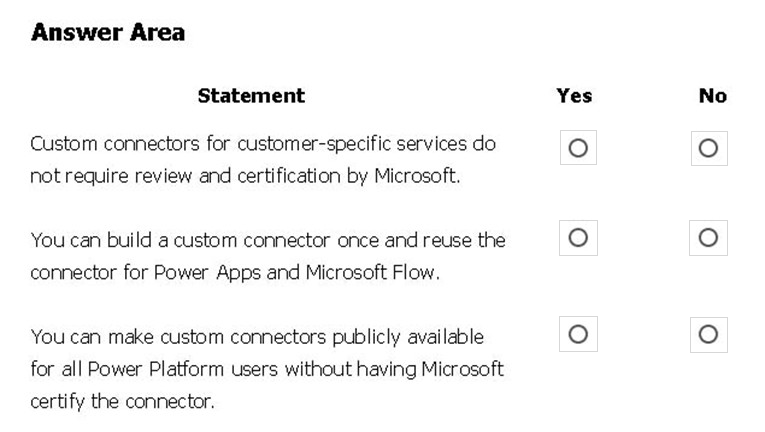Choose Yes for reusing connector in Power Apps
765x432 pixels.
(578, 238)
